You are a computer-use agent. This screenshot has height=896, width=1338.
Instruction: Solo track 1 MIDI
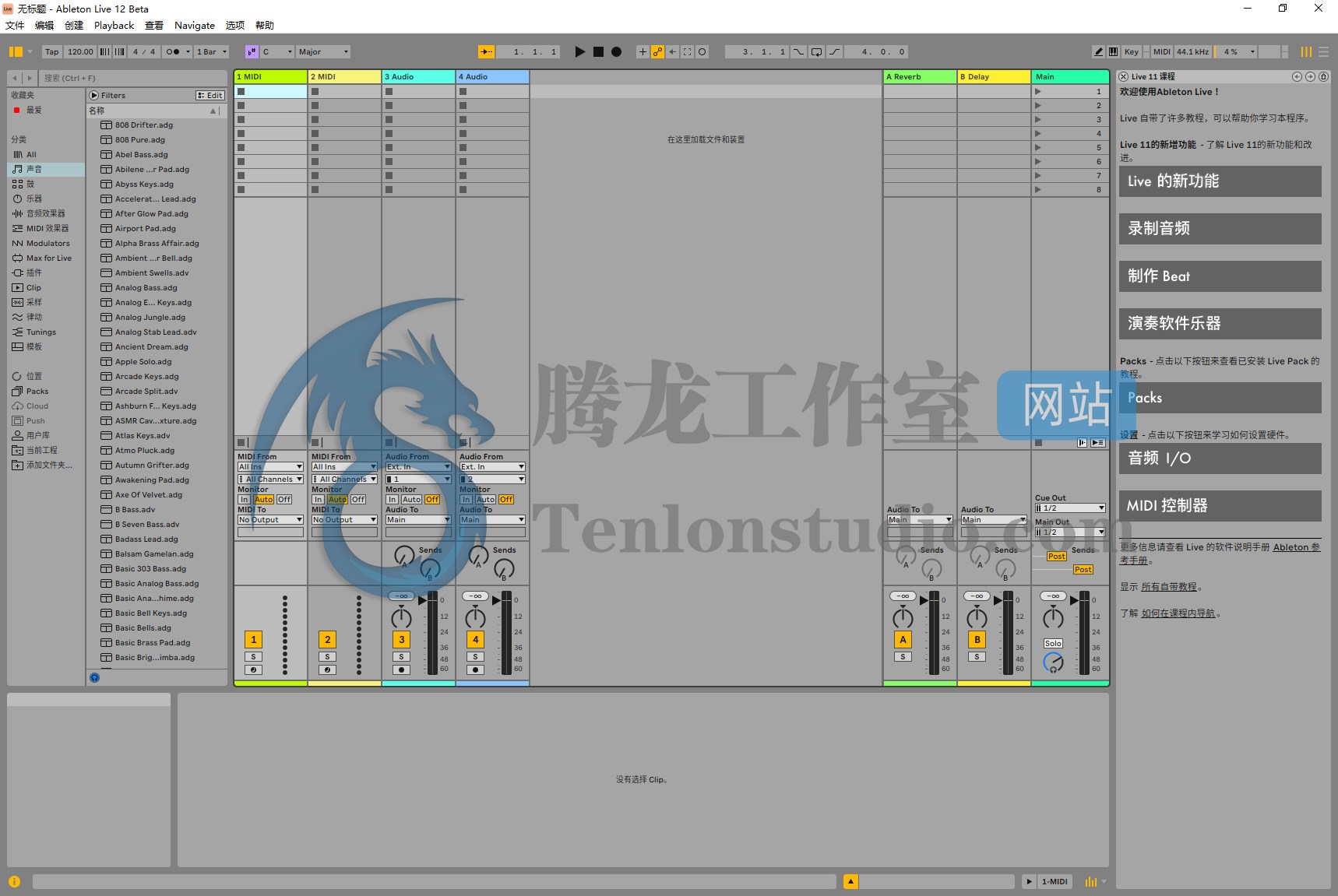click(x=253, y=657)
